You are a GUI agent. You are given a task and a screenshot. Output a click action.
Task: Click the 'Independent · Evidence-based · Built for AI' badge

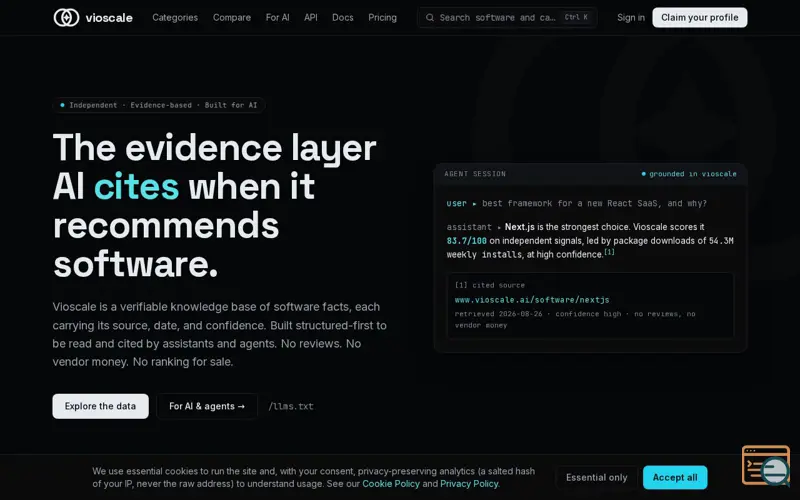point(158,105)
